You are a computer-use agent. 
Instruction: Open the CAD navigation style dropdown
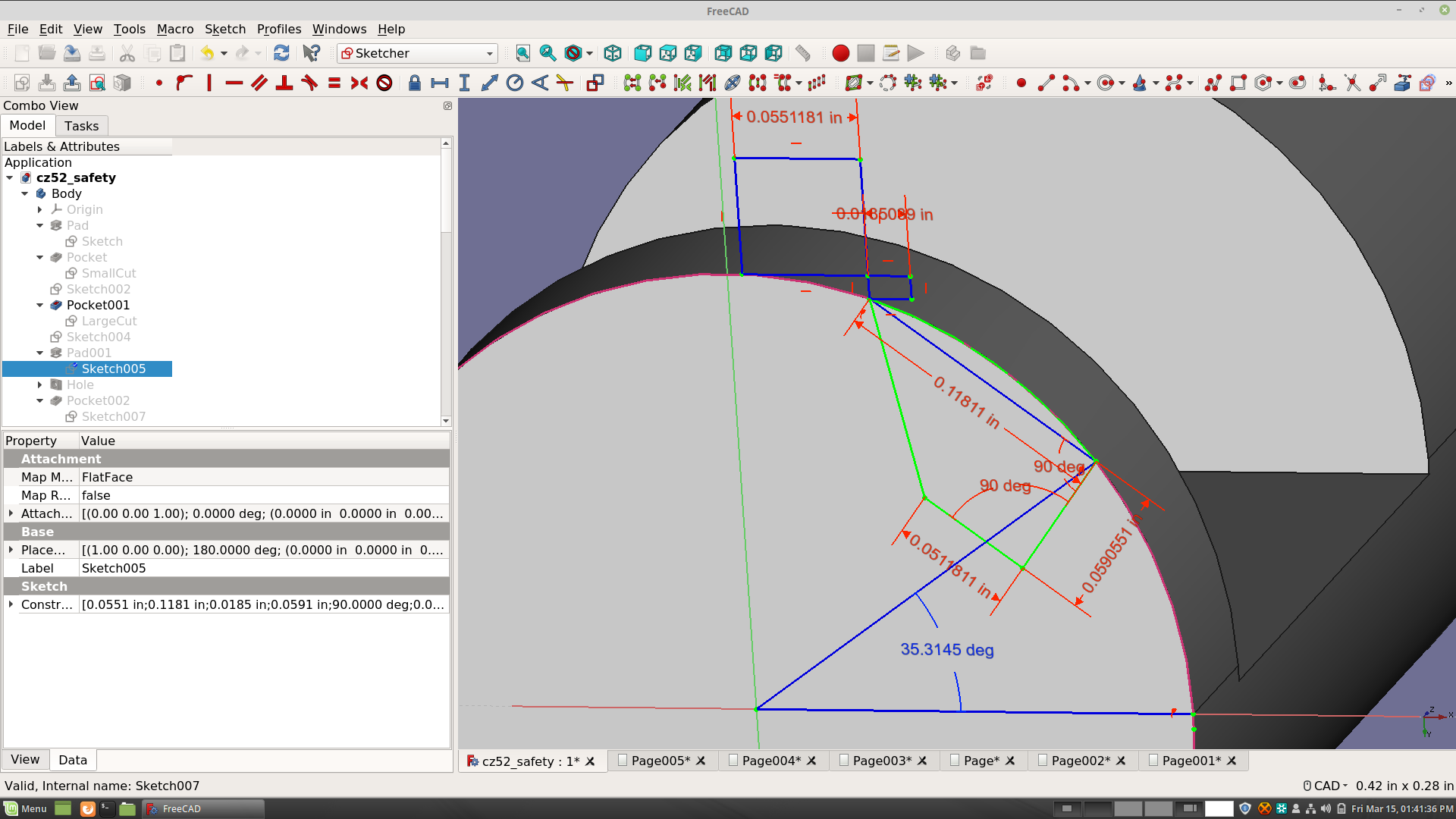pos(1326,786)
